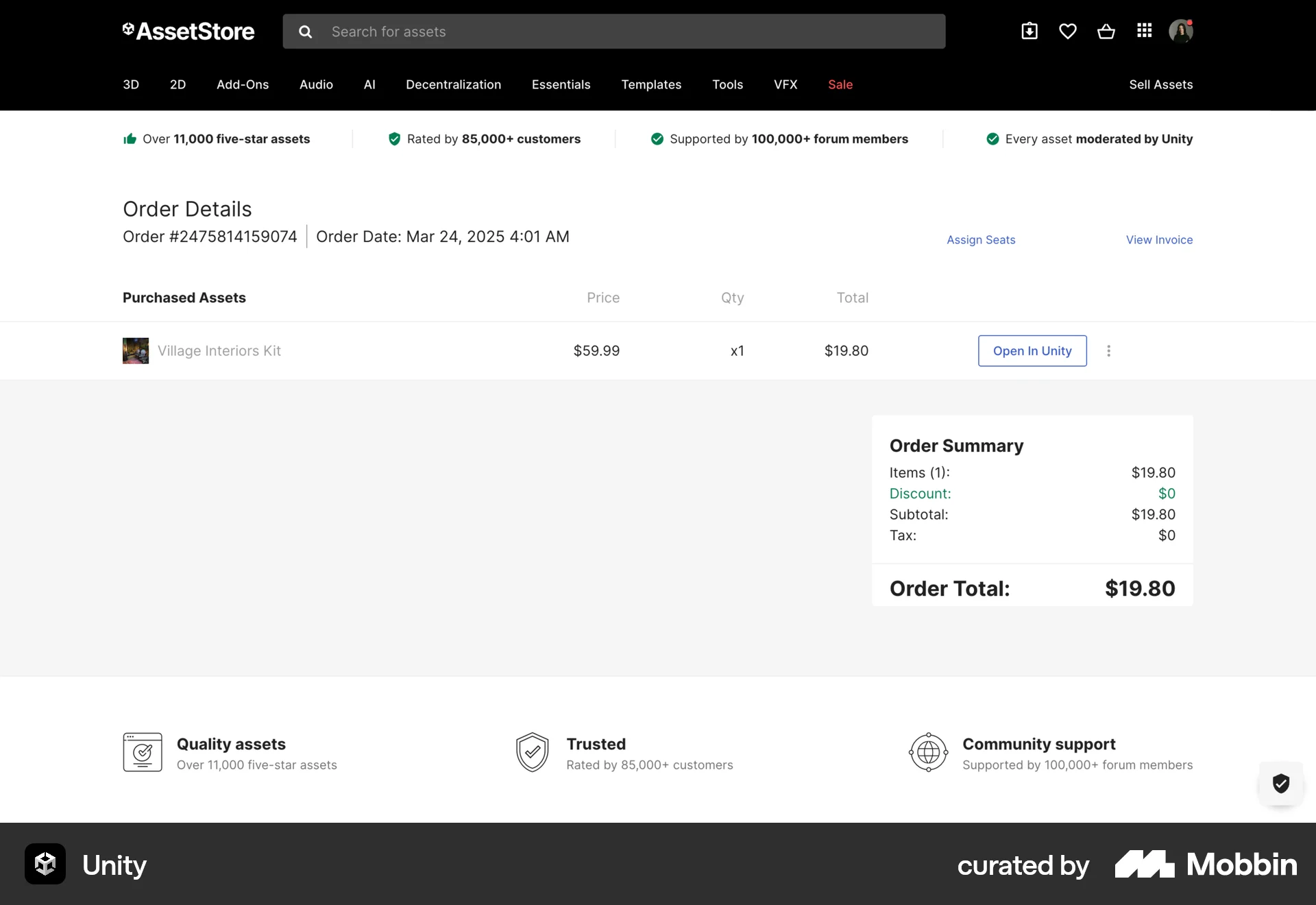Open the 3D category tab

[131, 84]
